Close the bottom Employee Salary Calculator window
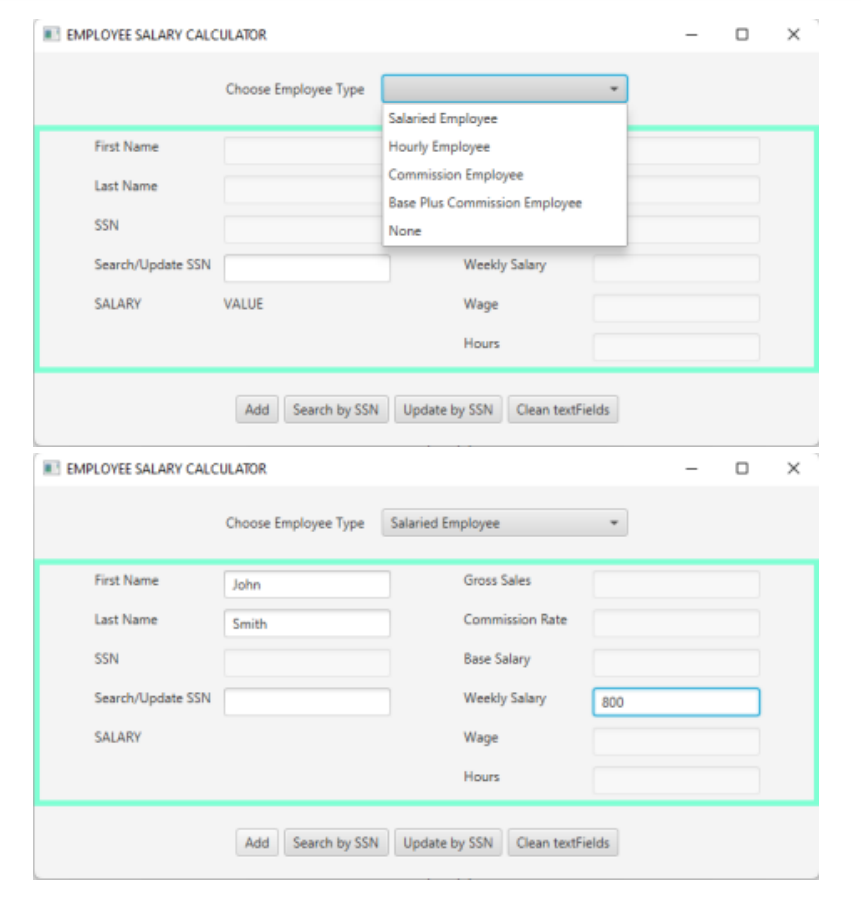This screenshot has height=915, width=861. pos(793,468)
